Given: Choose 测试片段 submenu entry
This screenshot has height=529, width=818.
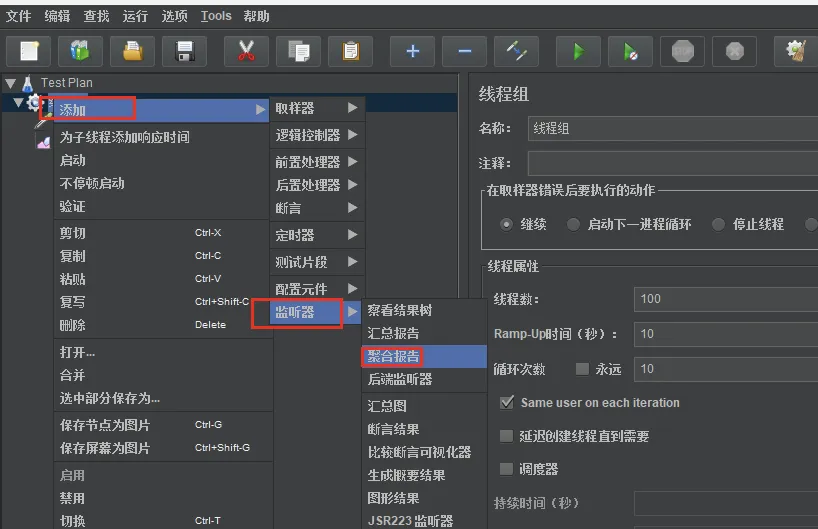Looking at the screenshot, I should click(x=317, y=262).
